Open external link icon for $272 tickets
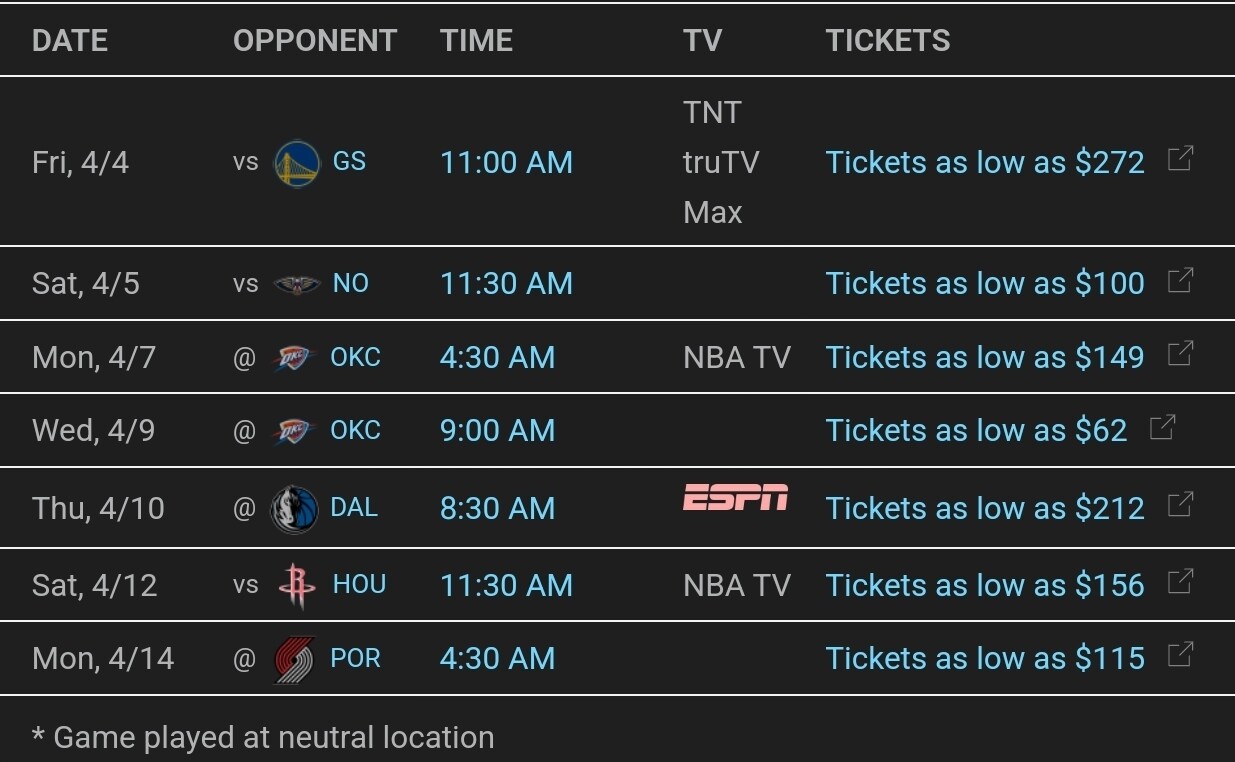Image resolution: width=1235 pixels, height=762 pixels. click(x=1180, y=160)
